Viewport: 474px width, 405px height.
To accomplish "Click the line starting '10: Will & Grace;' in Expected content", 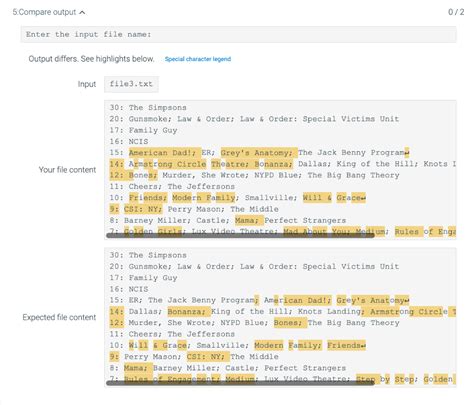I will pyautogui.click(x=238, y=346).
